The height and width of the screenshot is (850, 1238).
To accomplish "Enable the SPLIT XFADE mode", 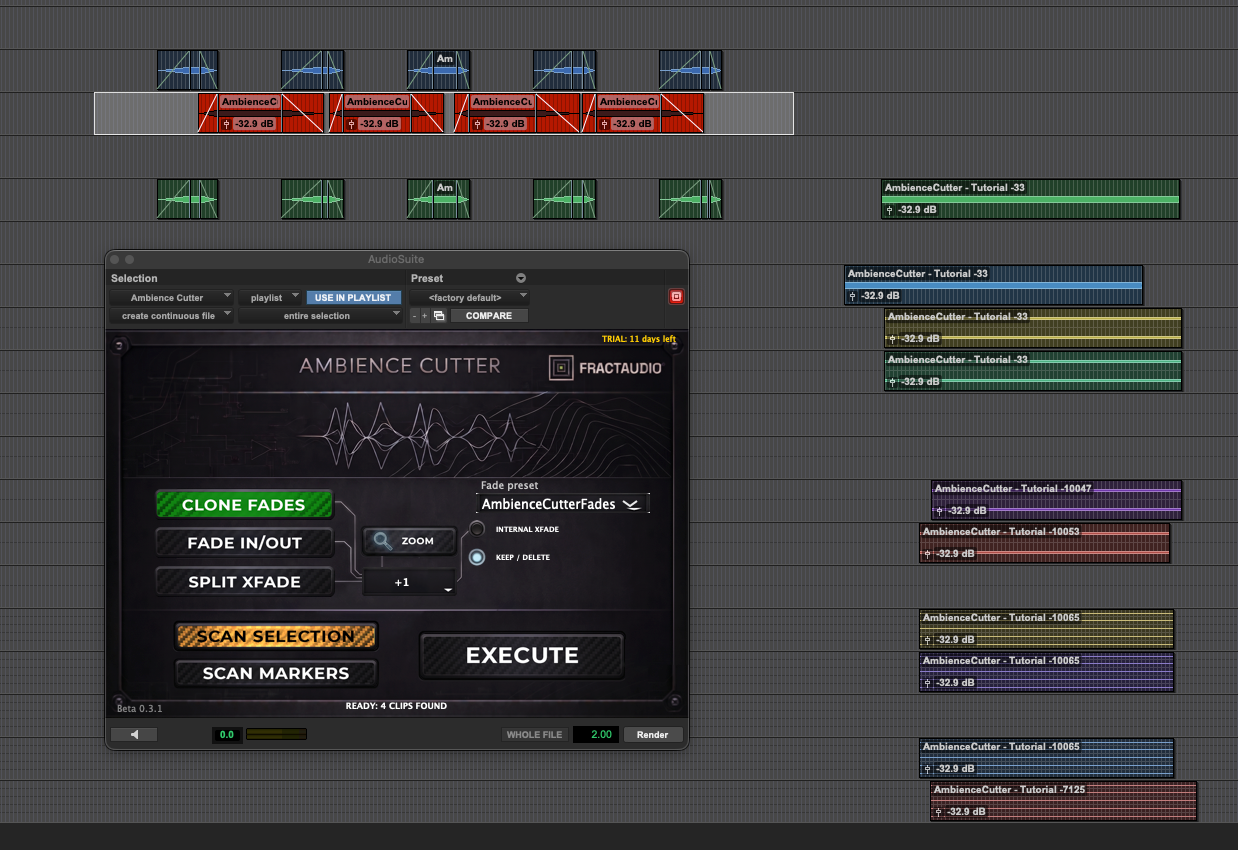I will click(x=244, y=581).
